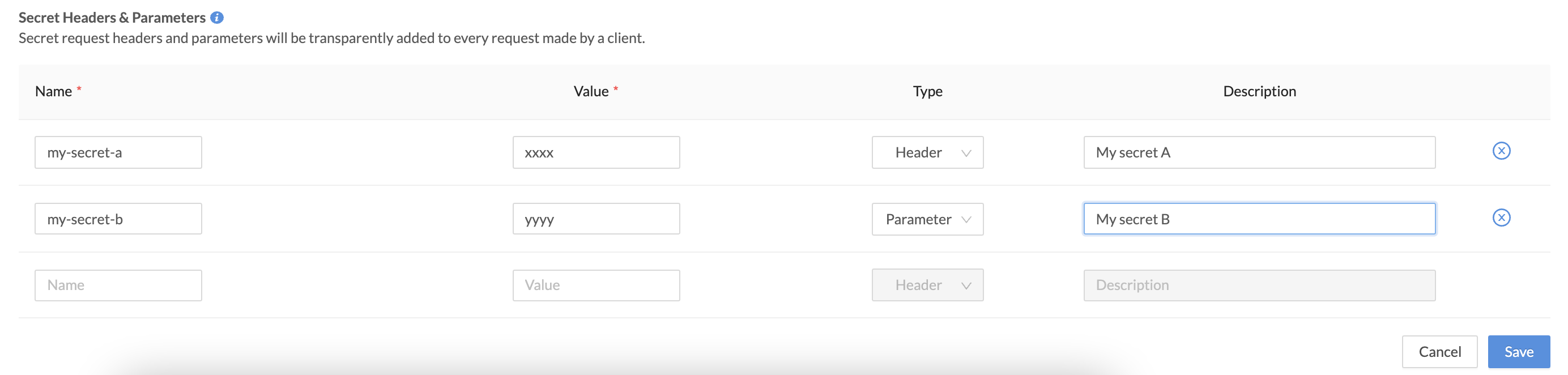1568x375 pixels.
Task: Remove the my-secret-b row with its delete icon
Action: click(x=1501, y=218)
